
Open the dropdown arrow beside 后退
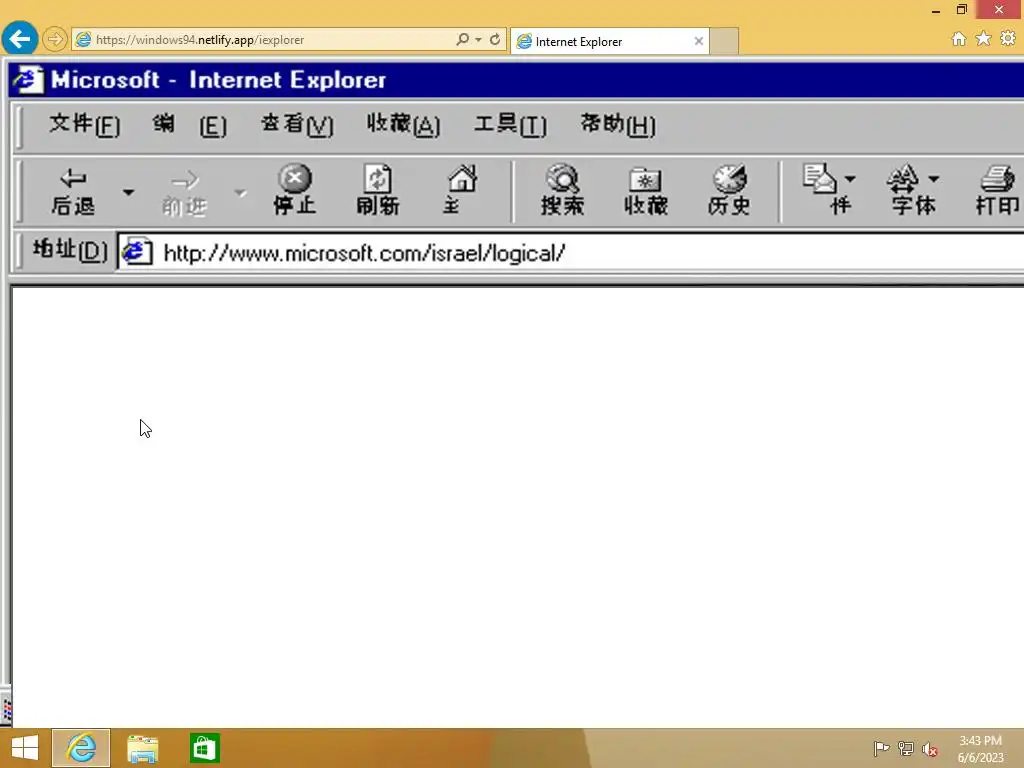(129, 192)
